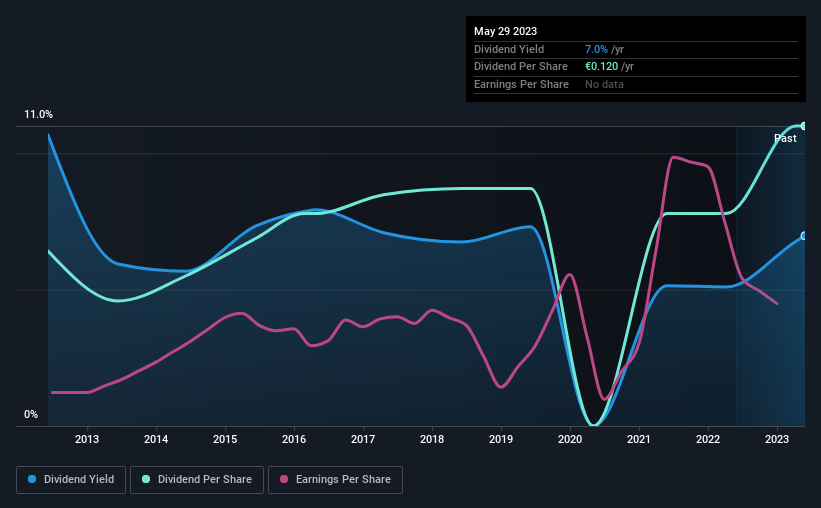The height and width of the screenshot is (508, 821).
Task: Select the teal endpoint marker on the chart
Action: coord(803,126)
